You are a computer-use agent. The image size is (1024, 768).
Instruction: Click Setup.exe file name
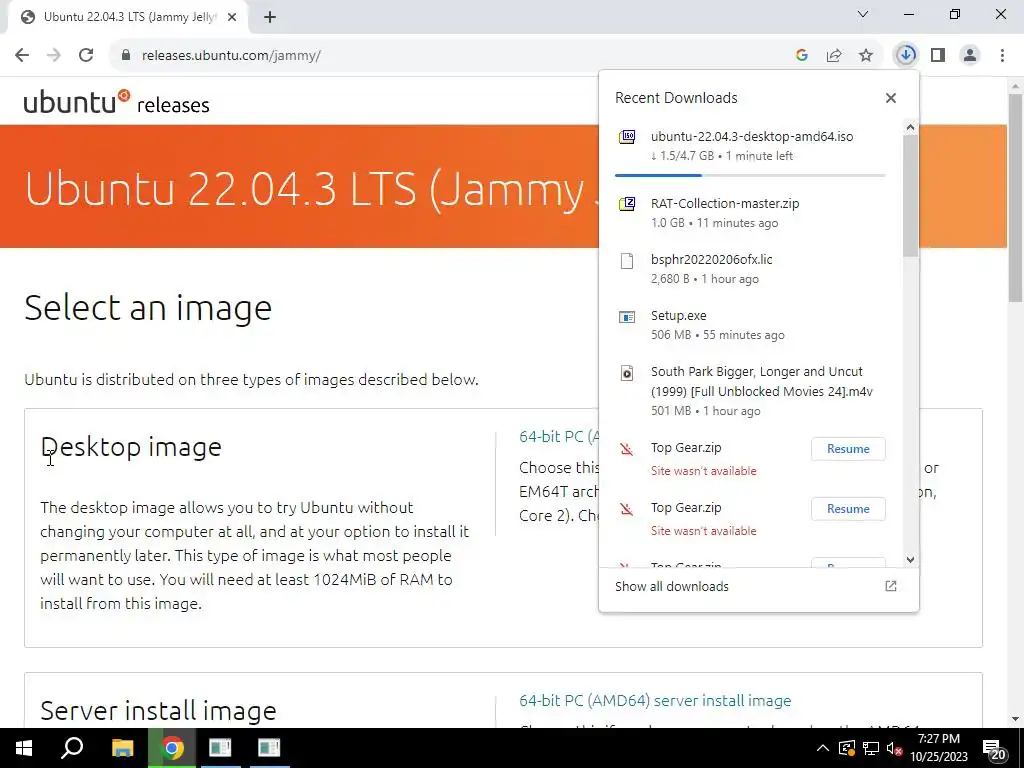click(679, 316)
